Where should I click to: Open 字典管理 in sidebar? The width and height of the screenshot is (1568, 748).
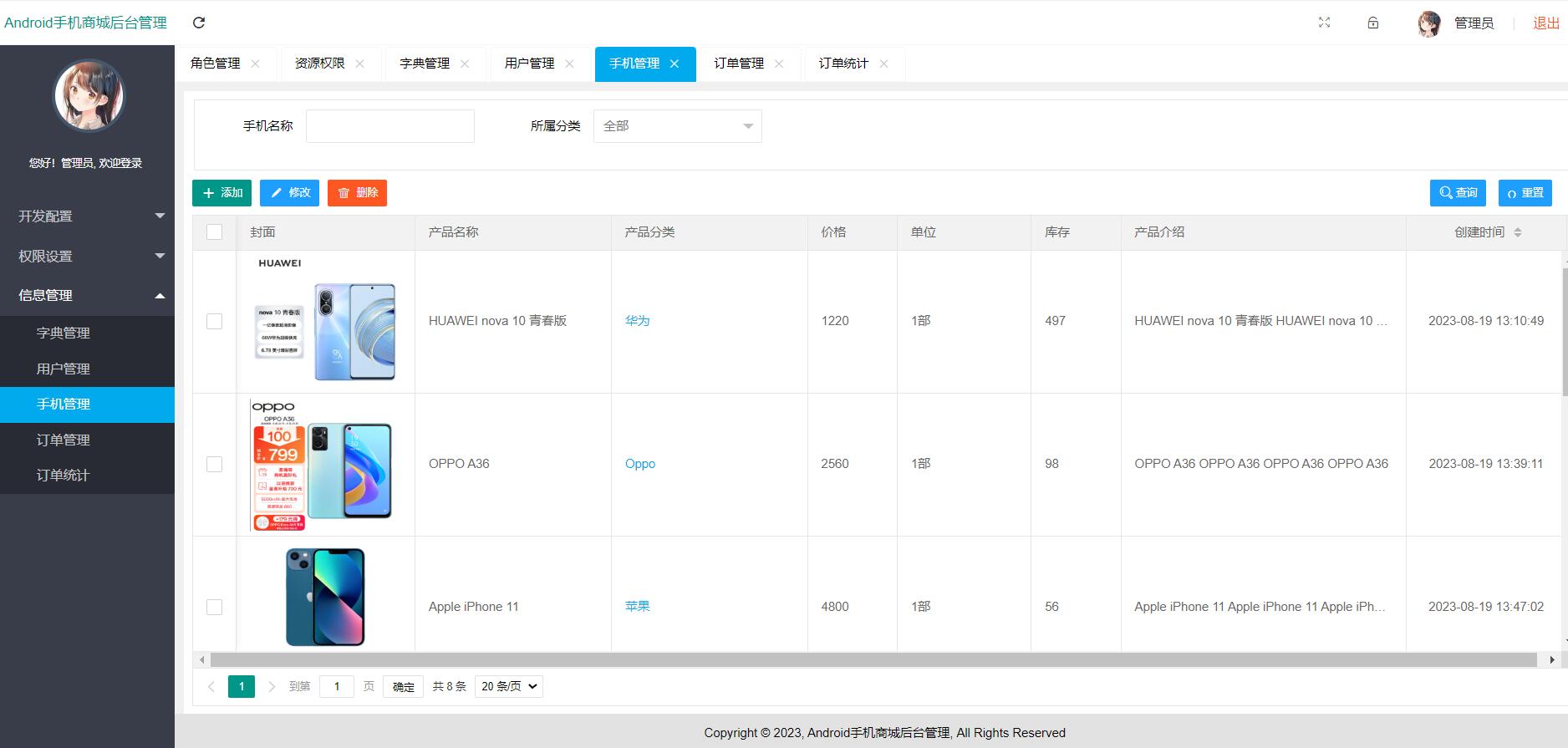click(x=87, y=333)
